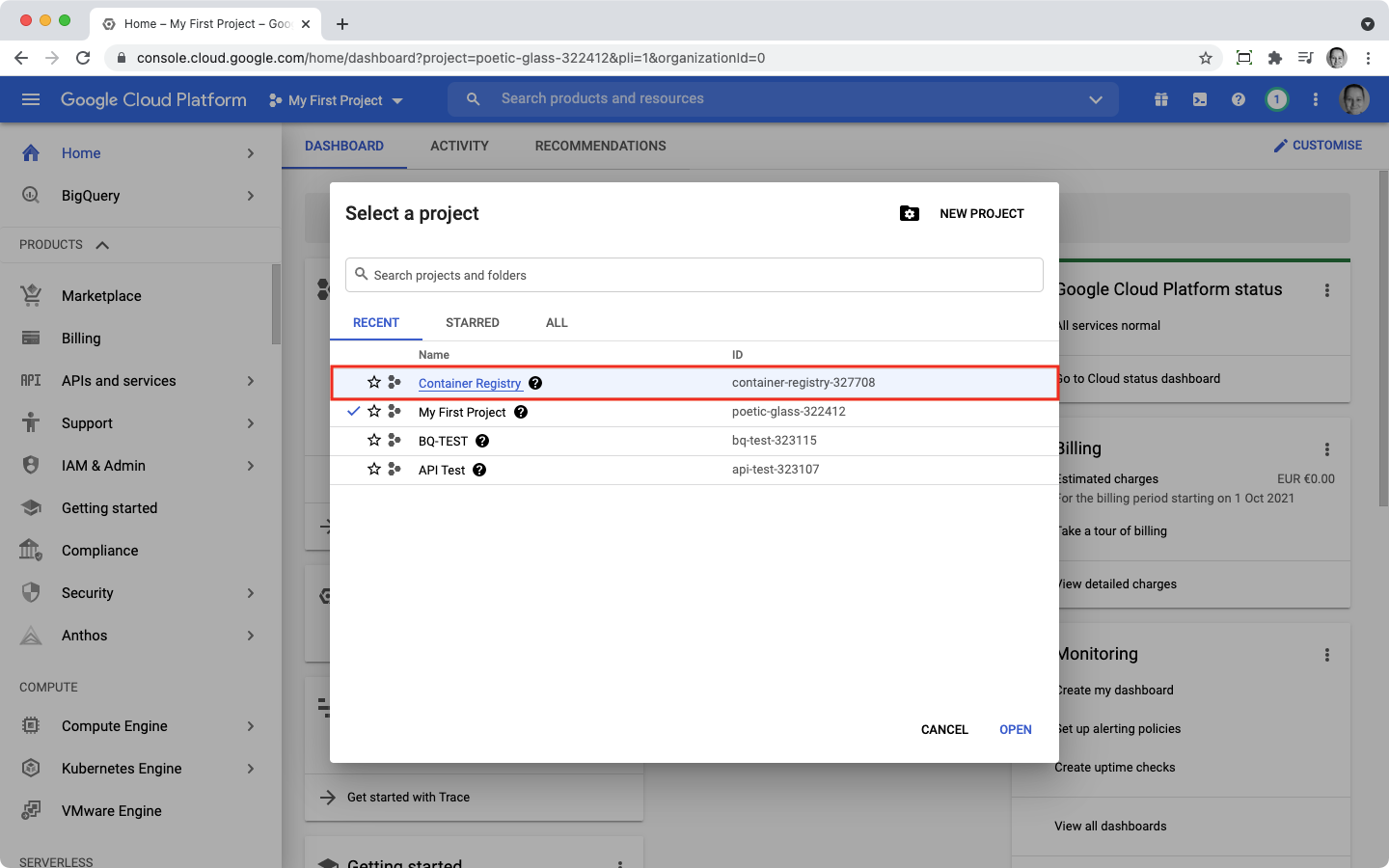Star the BQ-TEST project
The image size is (1389, 868).
click(374, 440)
